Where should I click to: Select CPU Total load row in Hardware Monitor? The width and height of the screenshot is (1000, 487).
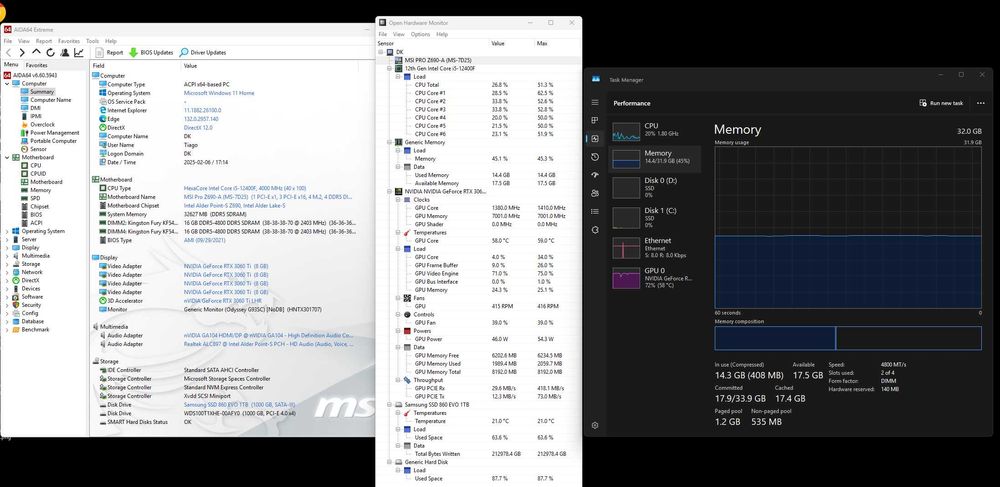[x=479, y=85]
